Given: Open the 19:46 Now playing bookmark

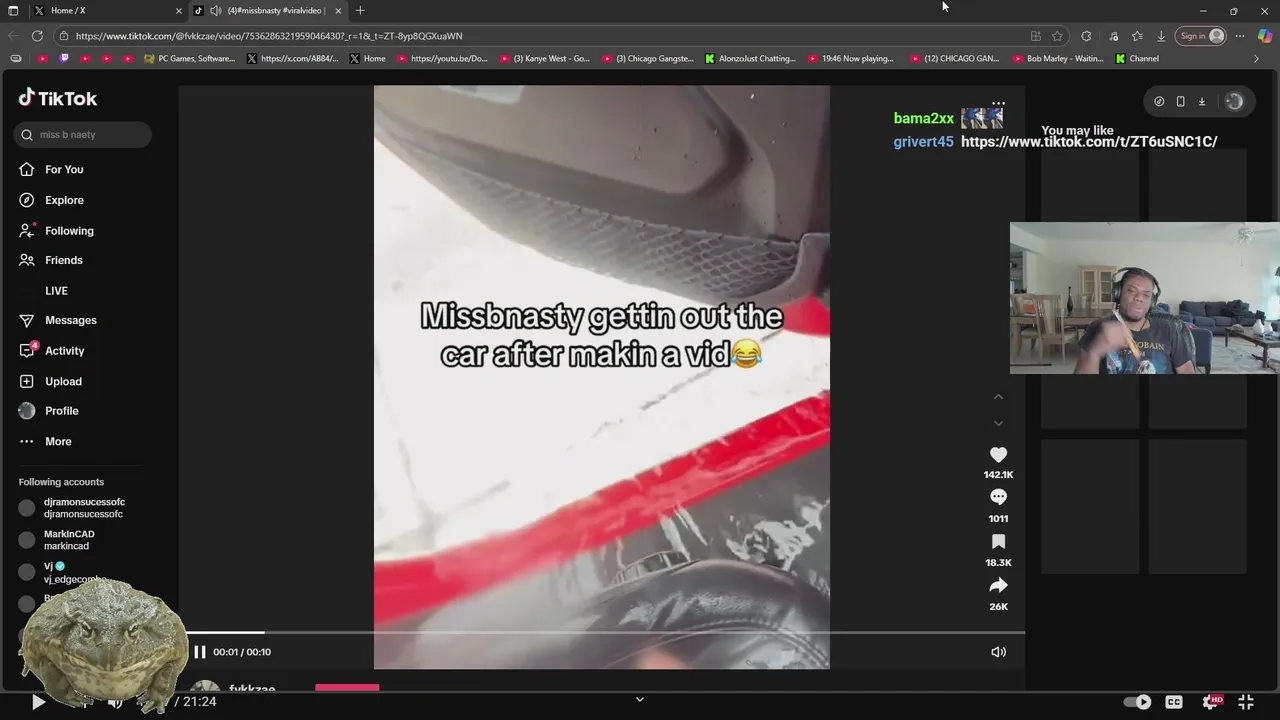Looking at the screenshot, I should (851, 59).
